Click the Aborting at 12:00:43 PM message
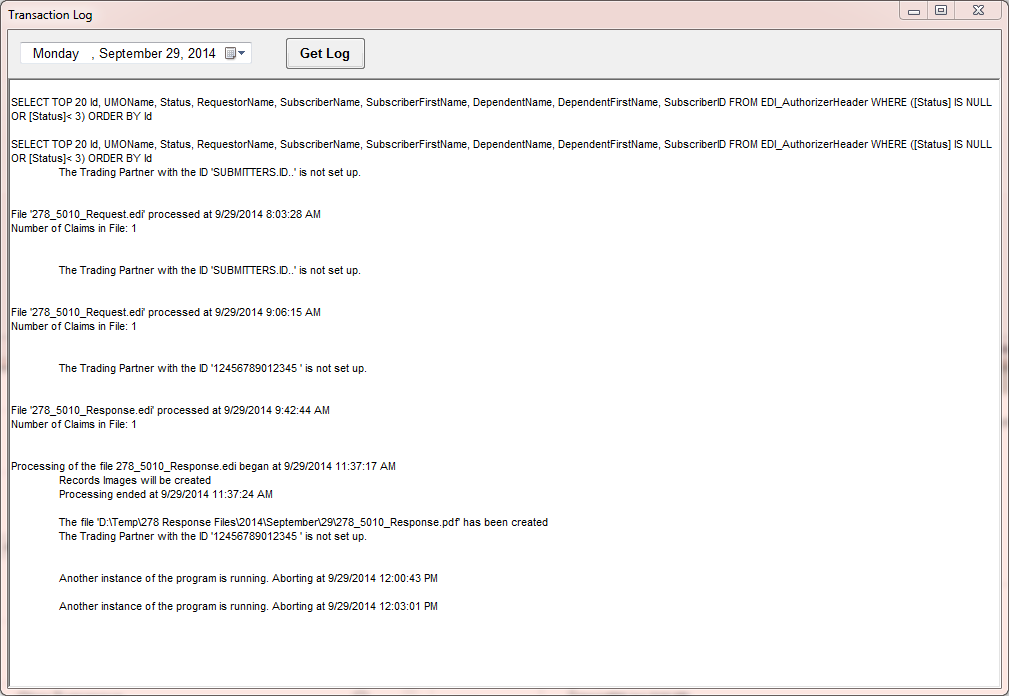Image resolution: width=1009 pixels, height=696 pixels. pos(248,578)
